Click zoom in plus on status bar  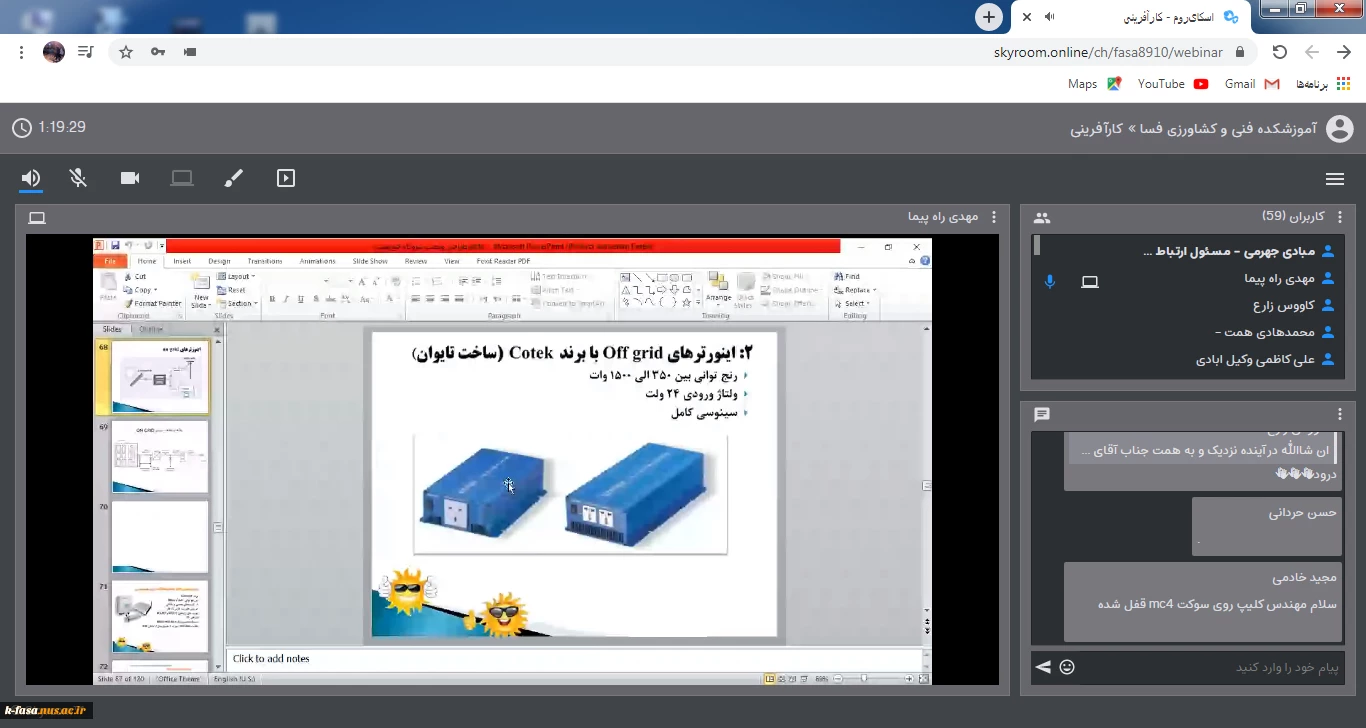[909, 678]
